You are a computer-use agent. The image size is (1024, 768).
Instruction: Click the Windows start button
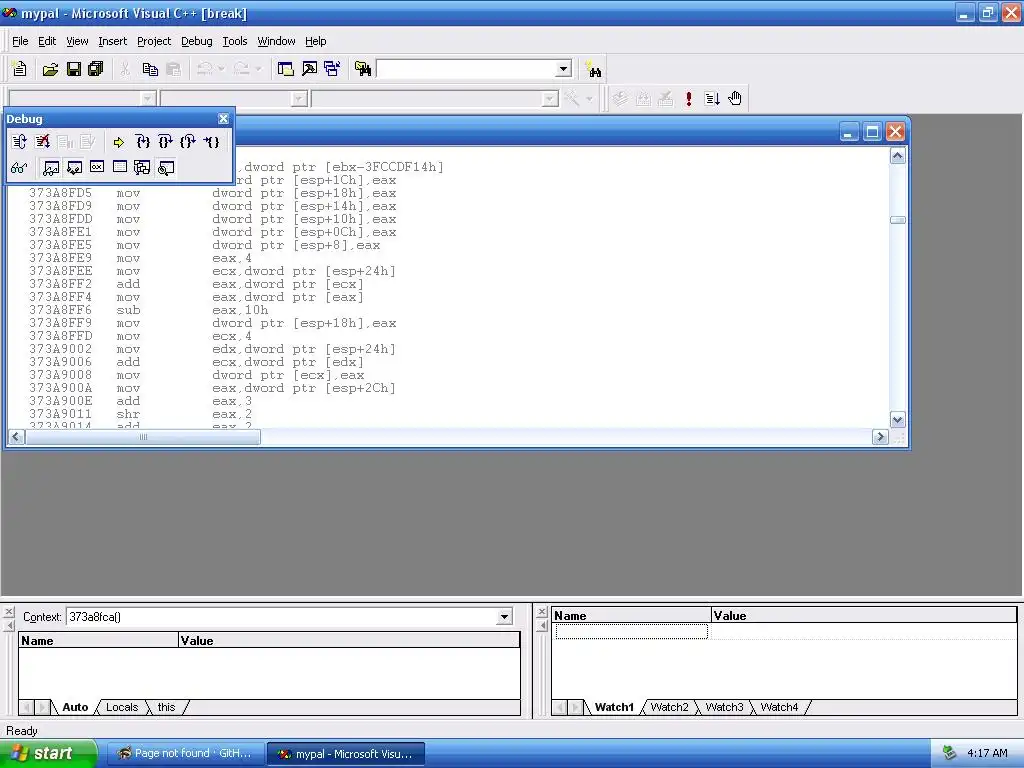[48, 754]
